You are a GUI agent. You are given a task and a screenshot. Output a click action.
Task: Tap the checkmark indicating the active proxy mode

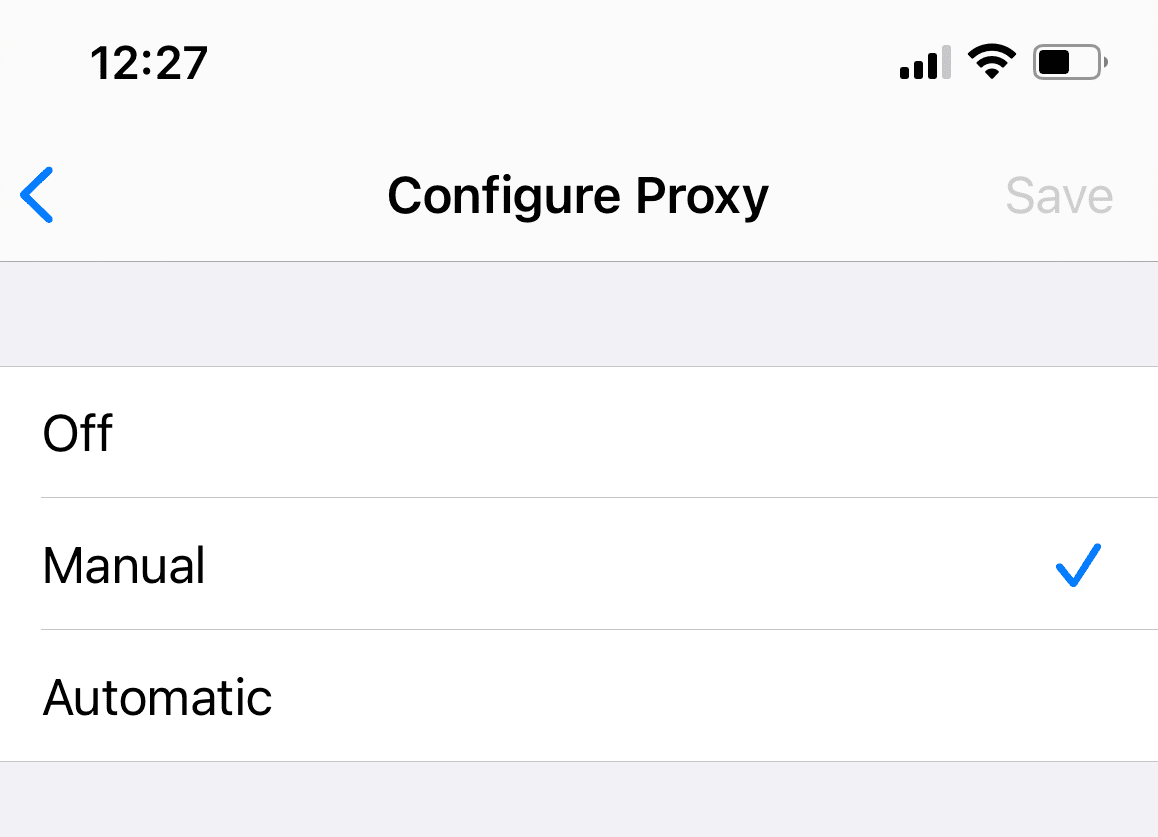point(1077,566)
